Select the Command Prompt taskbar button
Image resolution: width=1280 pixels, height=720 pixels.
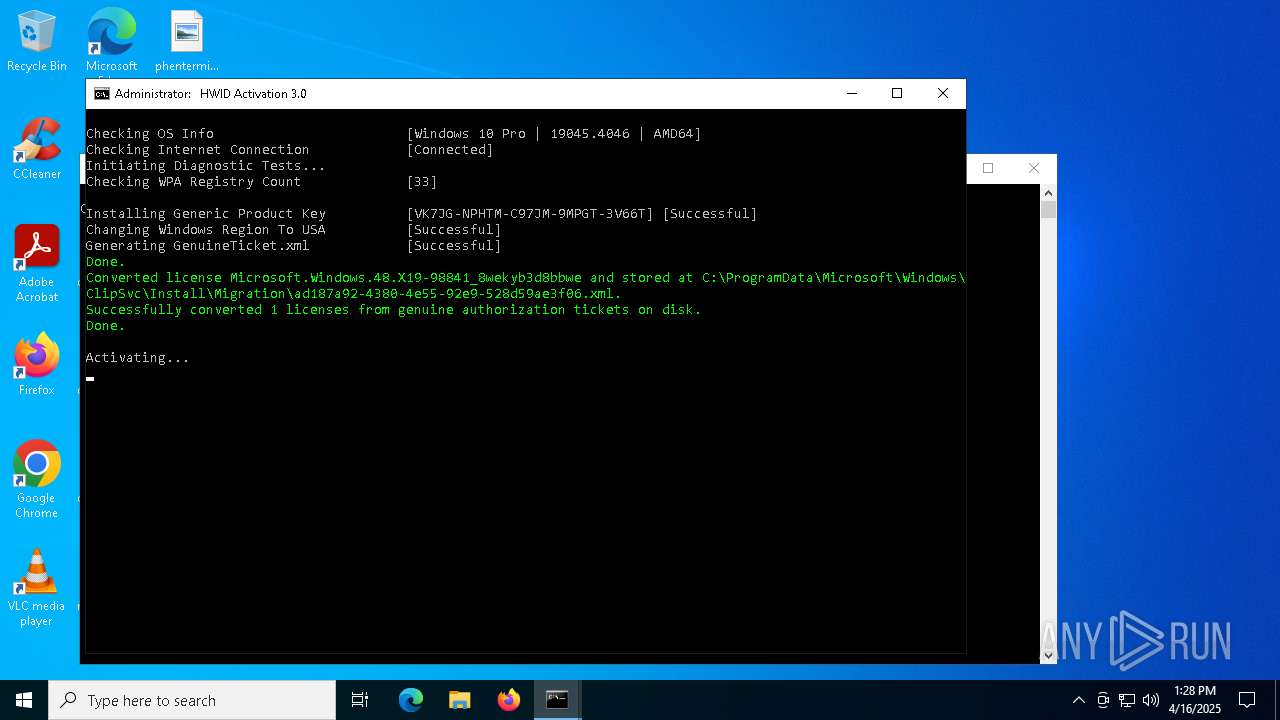click(x=558, y=700)
